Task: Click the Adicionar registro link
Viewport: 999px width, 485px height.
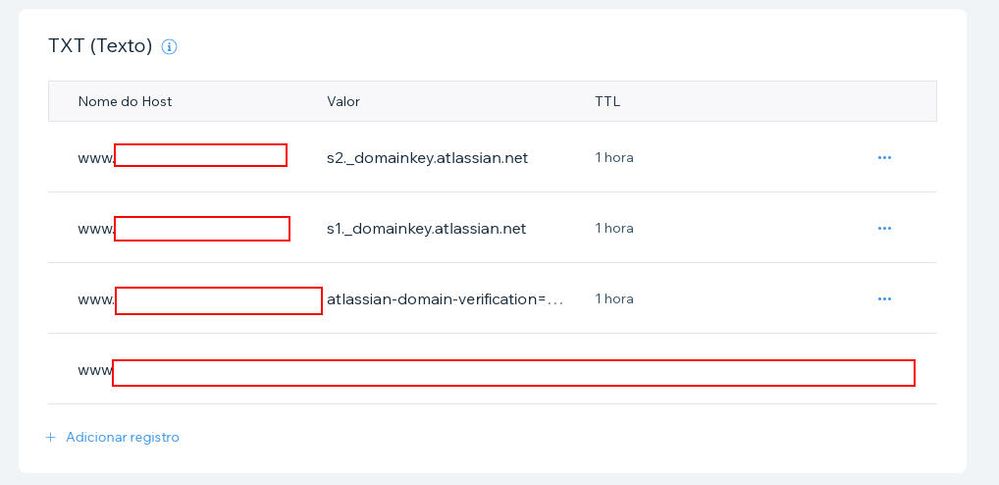Action: tap(122, 437)
